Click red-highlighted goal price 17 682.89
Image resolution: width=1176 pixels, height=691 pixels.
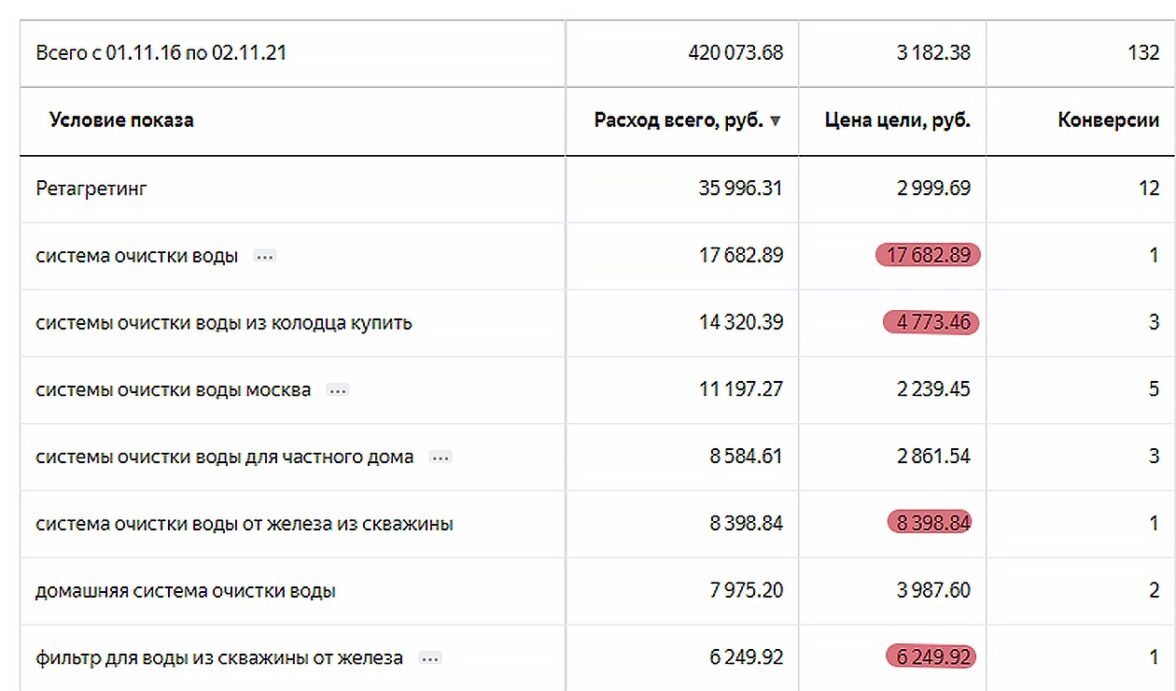coord(928,255)
